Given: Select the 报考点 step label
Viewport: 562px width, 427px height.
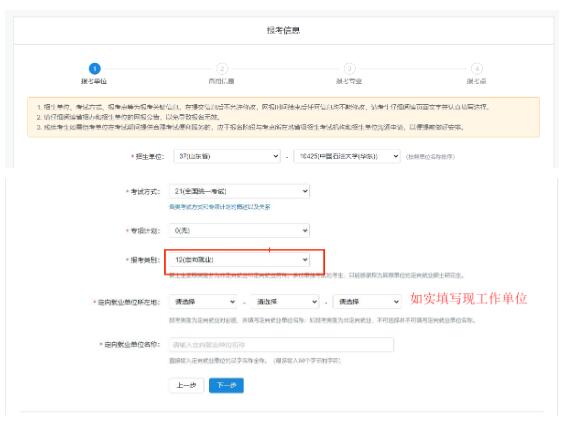Looking at the screenshot, I should [477, 81].
